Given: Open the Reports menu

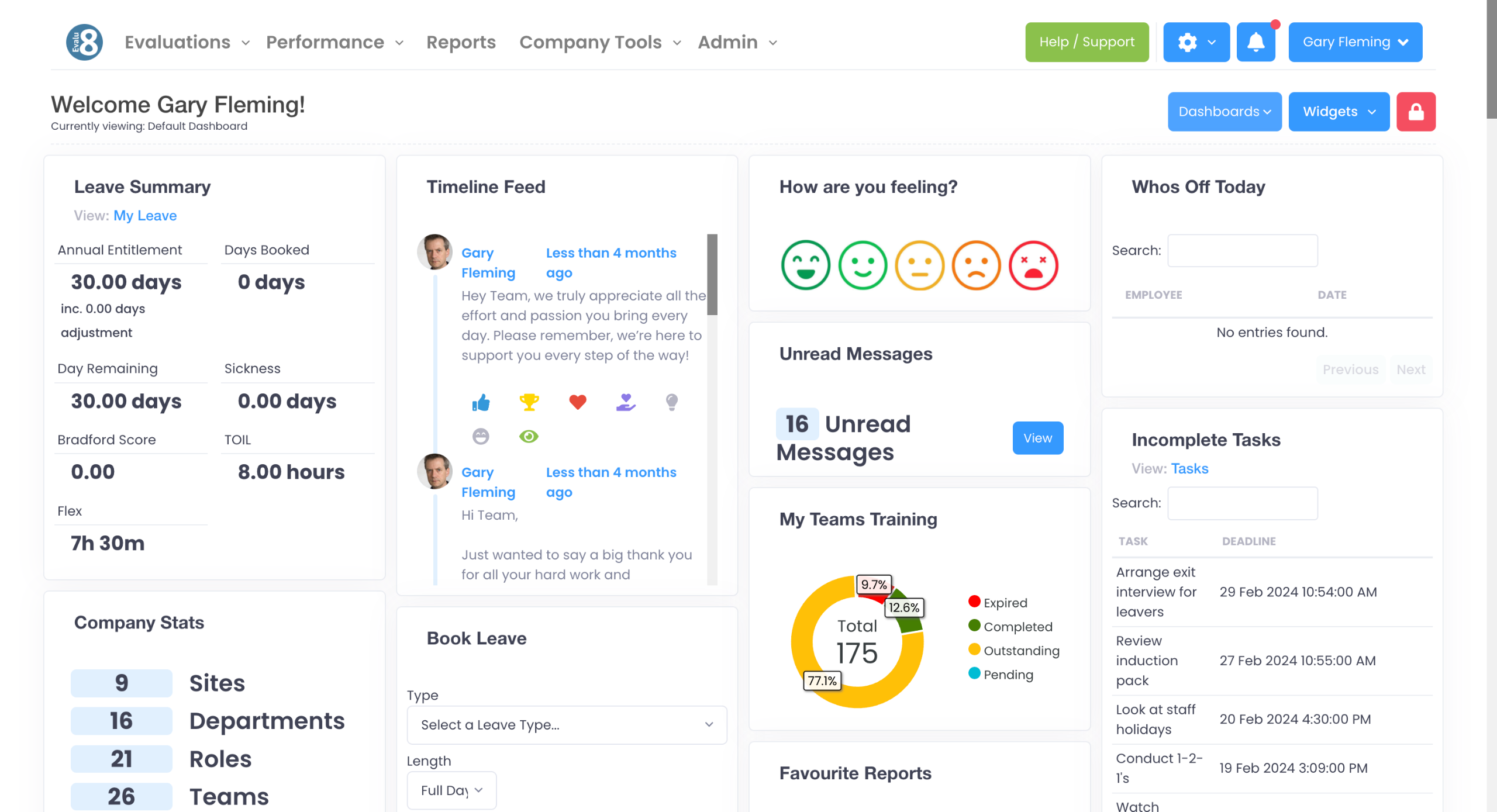Looking at the screenshot, I should 461,42.
